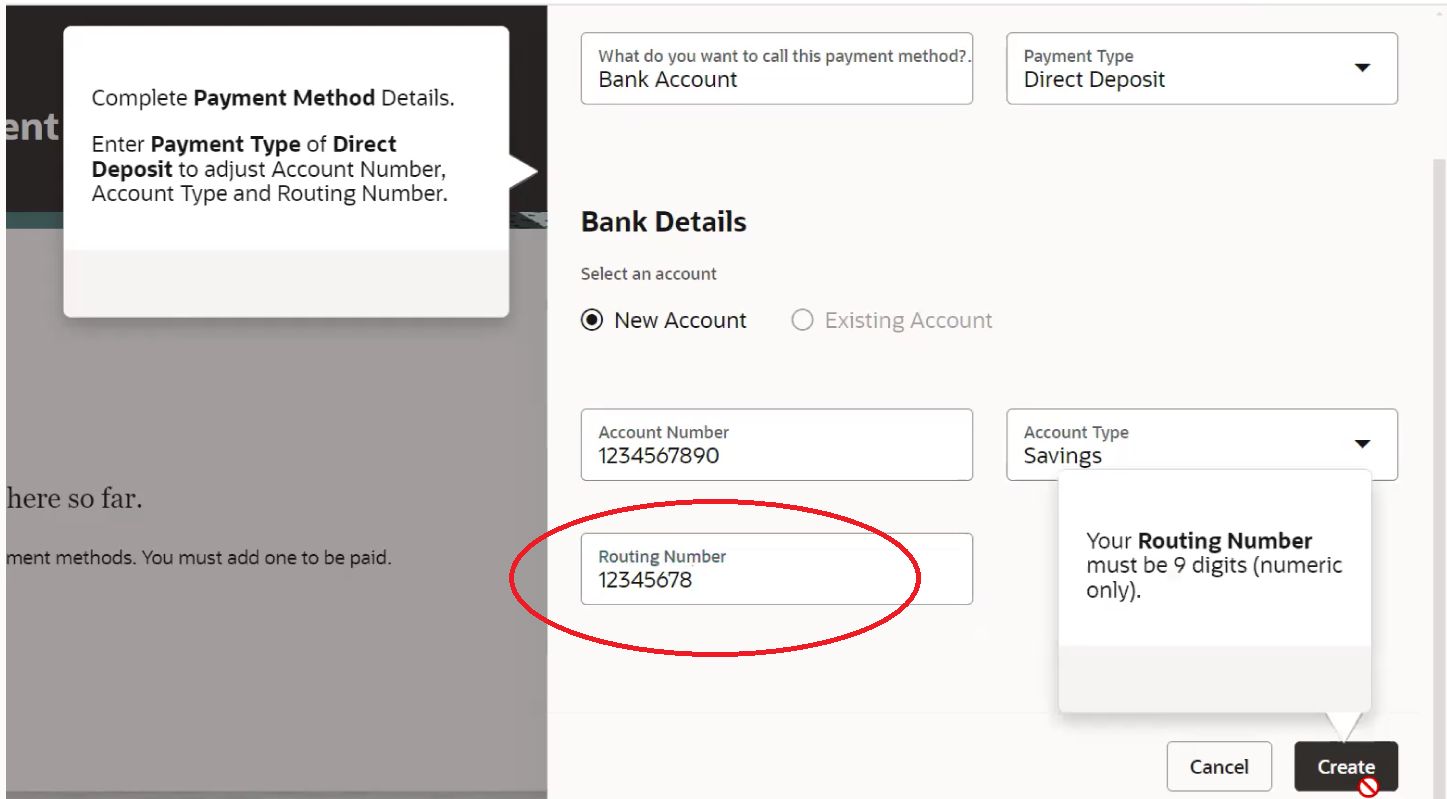Click the 'here so far.' background text
Viewport: 1447px width, 799px height.
pos(74,498)
